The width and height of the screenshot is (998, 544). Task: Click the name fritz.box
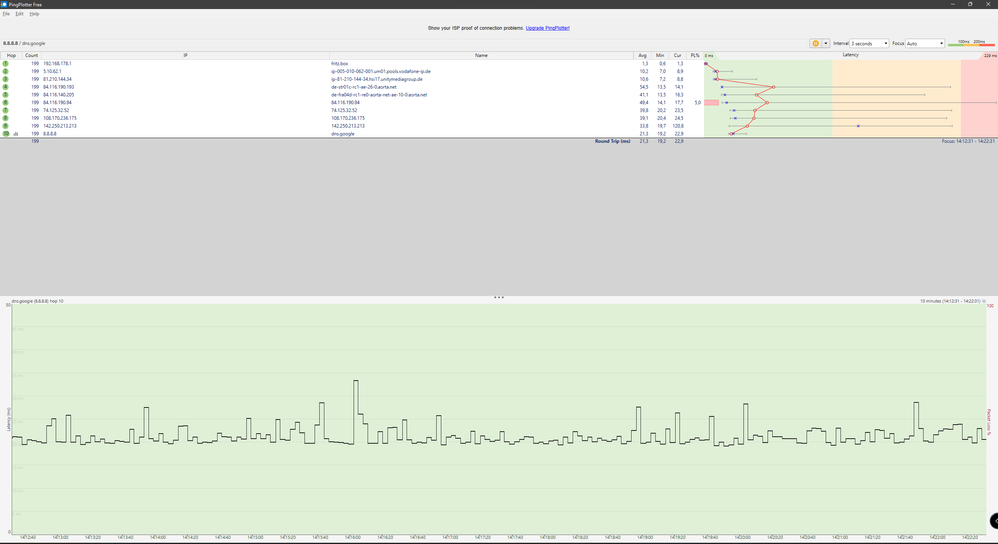pos(339,64)
